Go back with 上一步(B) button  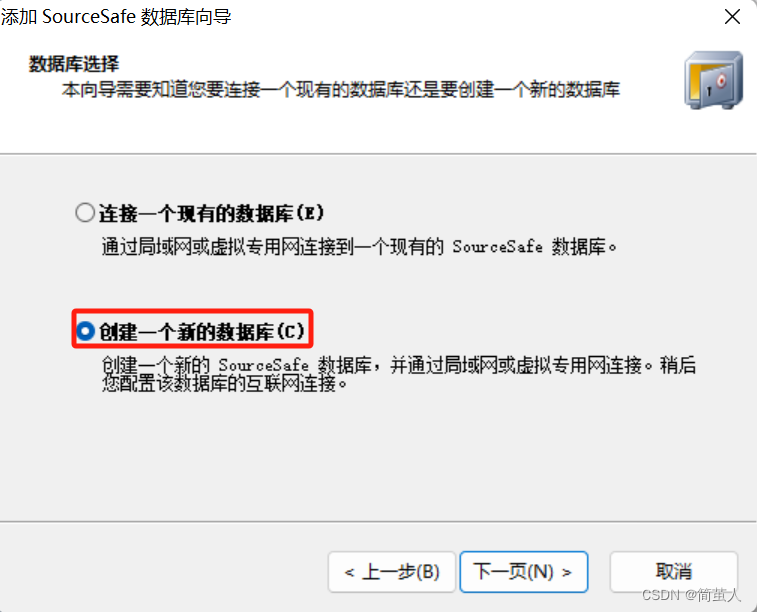(392, 572)
